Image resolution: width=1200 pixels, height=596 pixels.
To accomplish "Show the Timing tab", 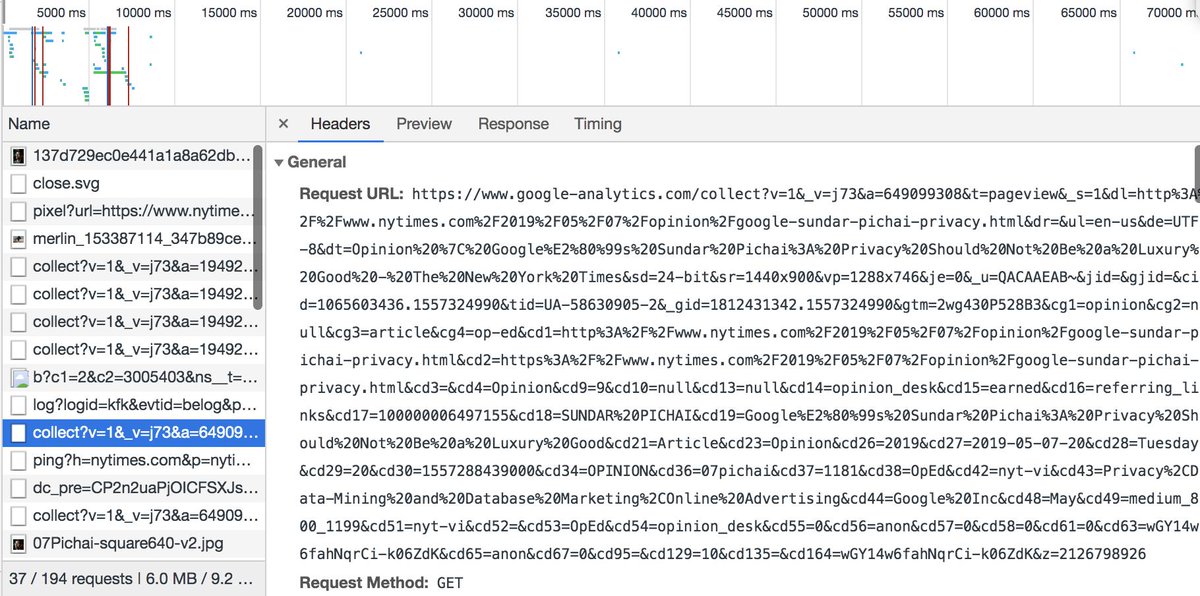I will [598, 124].
